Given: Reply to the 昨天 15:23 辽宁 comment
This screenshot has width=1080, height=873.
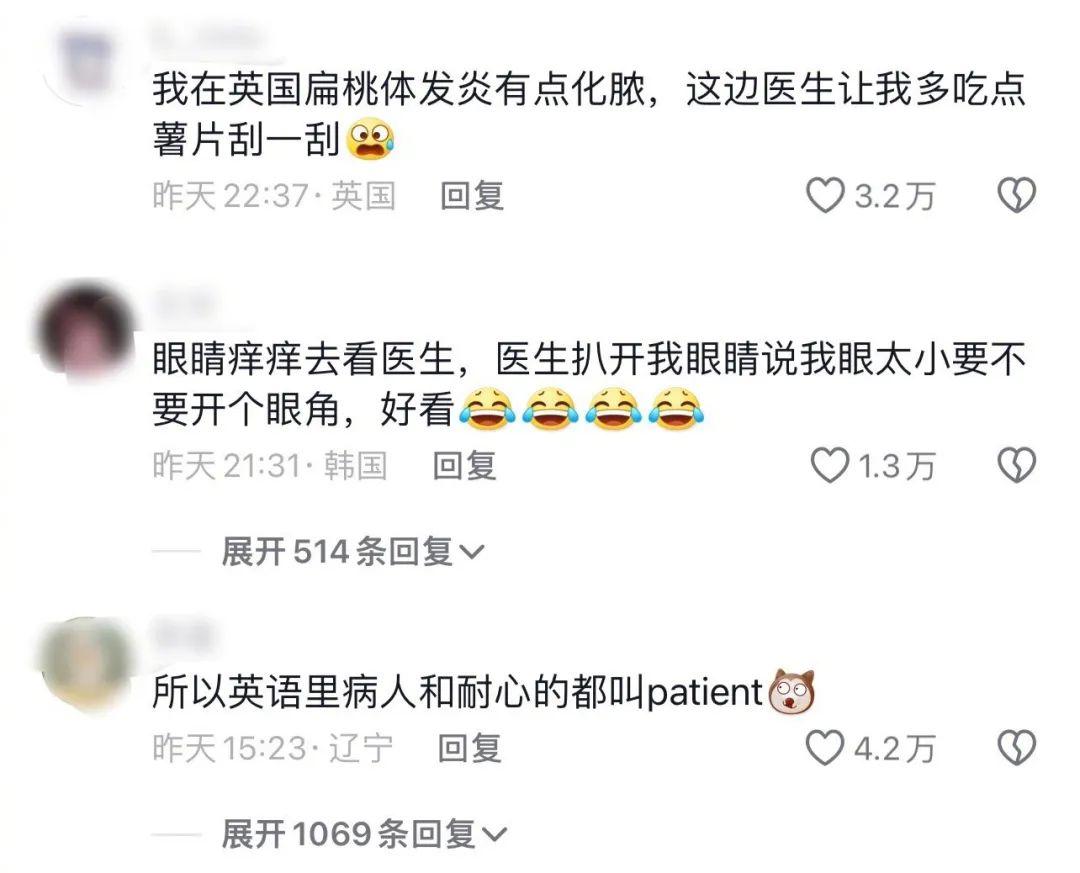Looking at the screenshot, I should click(470, 748).
